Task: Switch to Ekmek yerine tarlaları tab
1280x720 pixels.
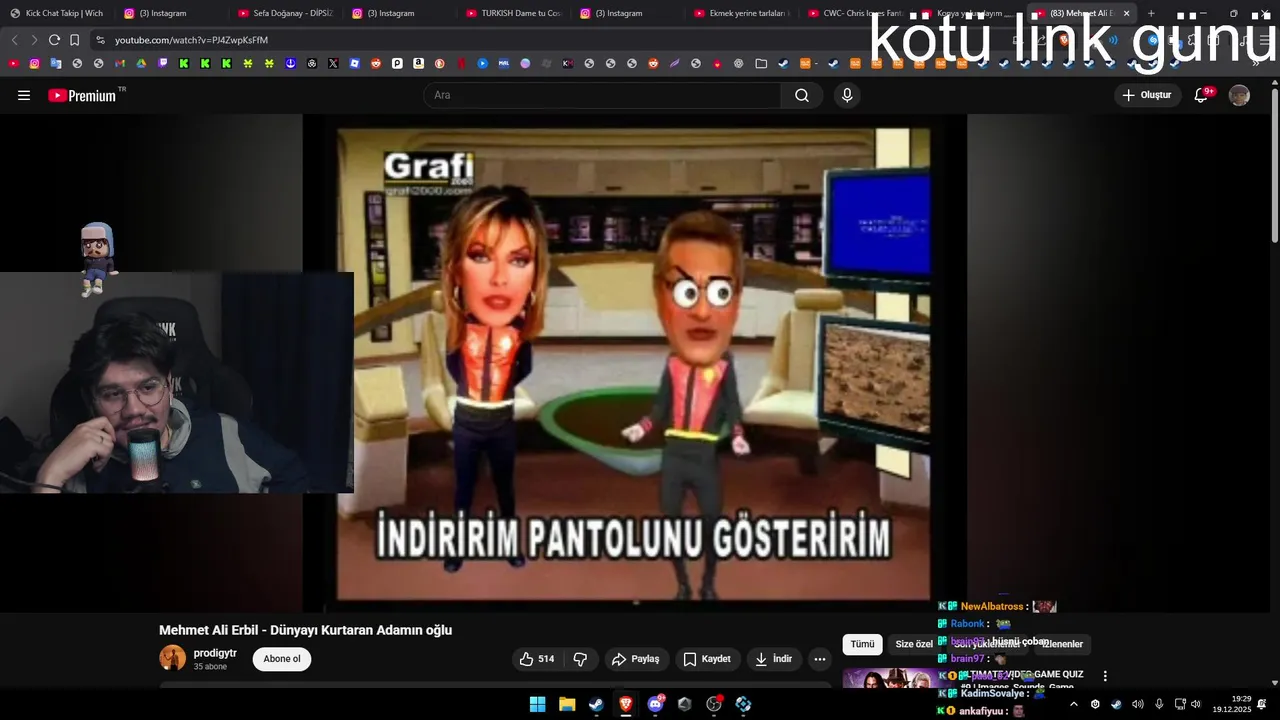Action: point(741,13)
